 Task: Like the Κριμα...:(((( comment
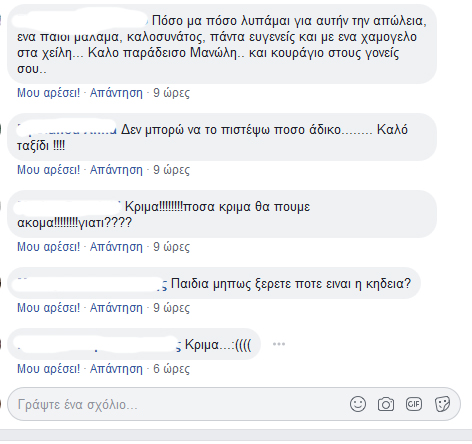click(49, 369)
